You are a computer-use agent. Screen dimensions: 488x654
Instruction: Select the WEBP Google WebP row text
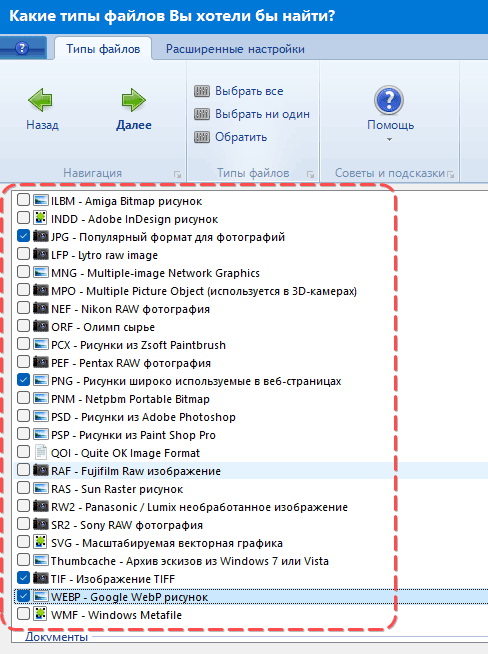(129, 597)
